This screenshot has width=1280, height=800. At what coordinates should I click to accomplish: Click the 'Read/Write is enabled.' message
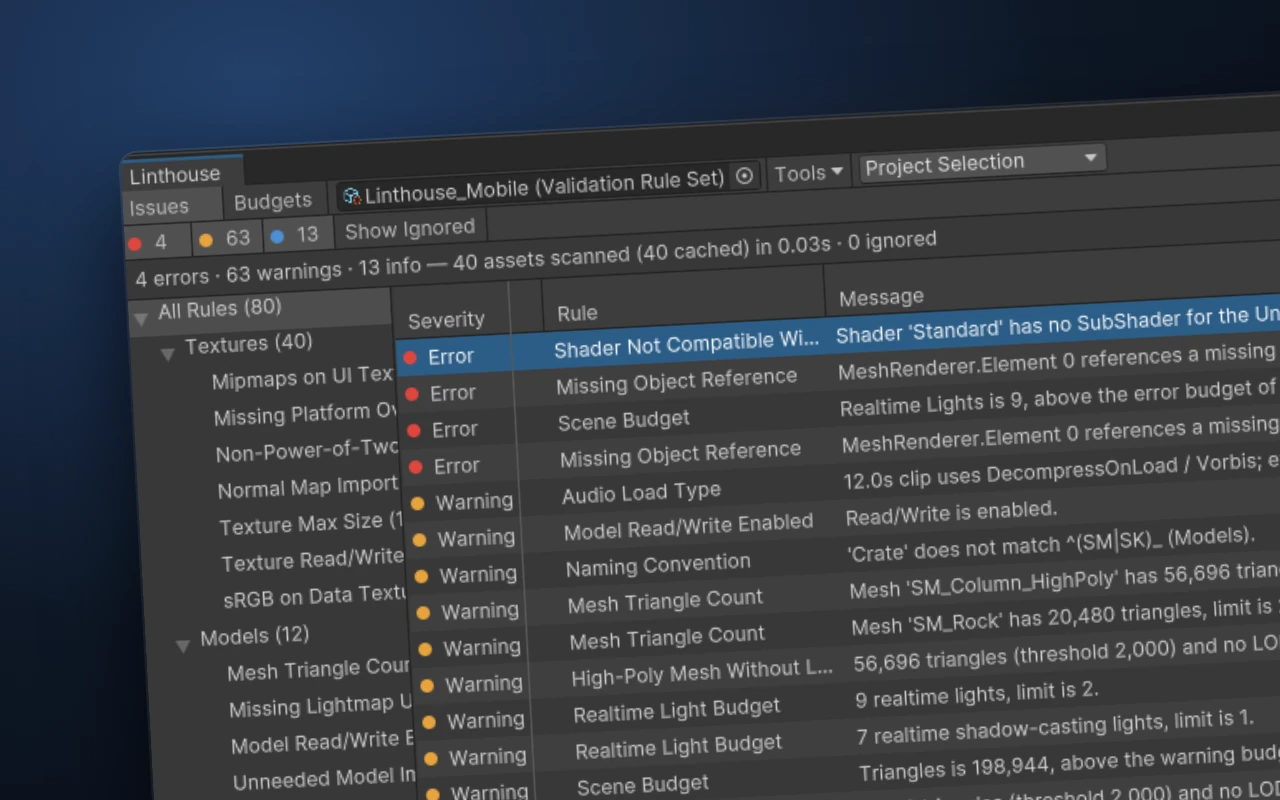(951, 513)
